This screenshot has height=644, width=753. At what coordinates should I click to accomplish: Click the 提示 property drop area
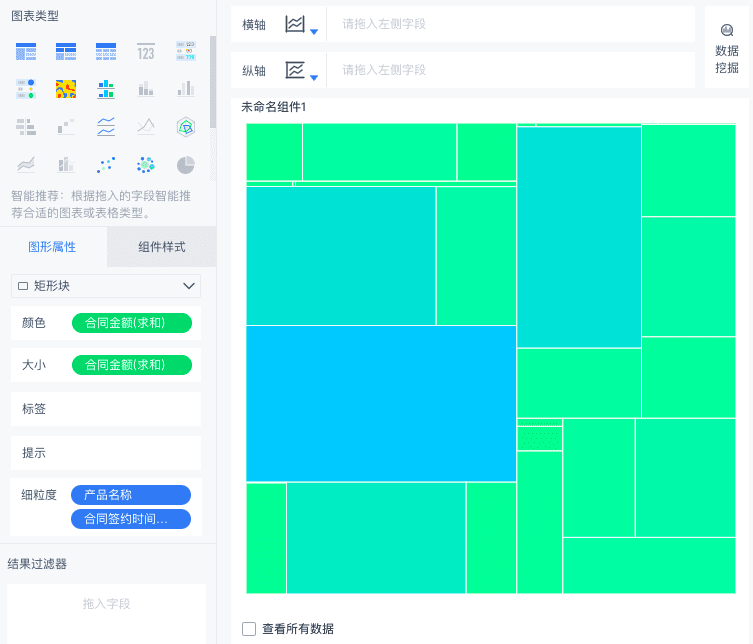pyautogui.click(x=106, y=453)
